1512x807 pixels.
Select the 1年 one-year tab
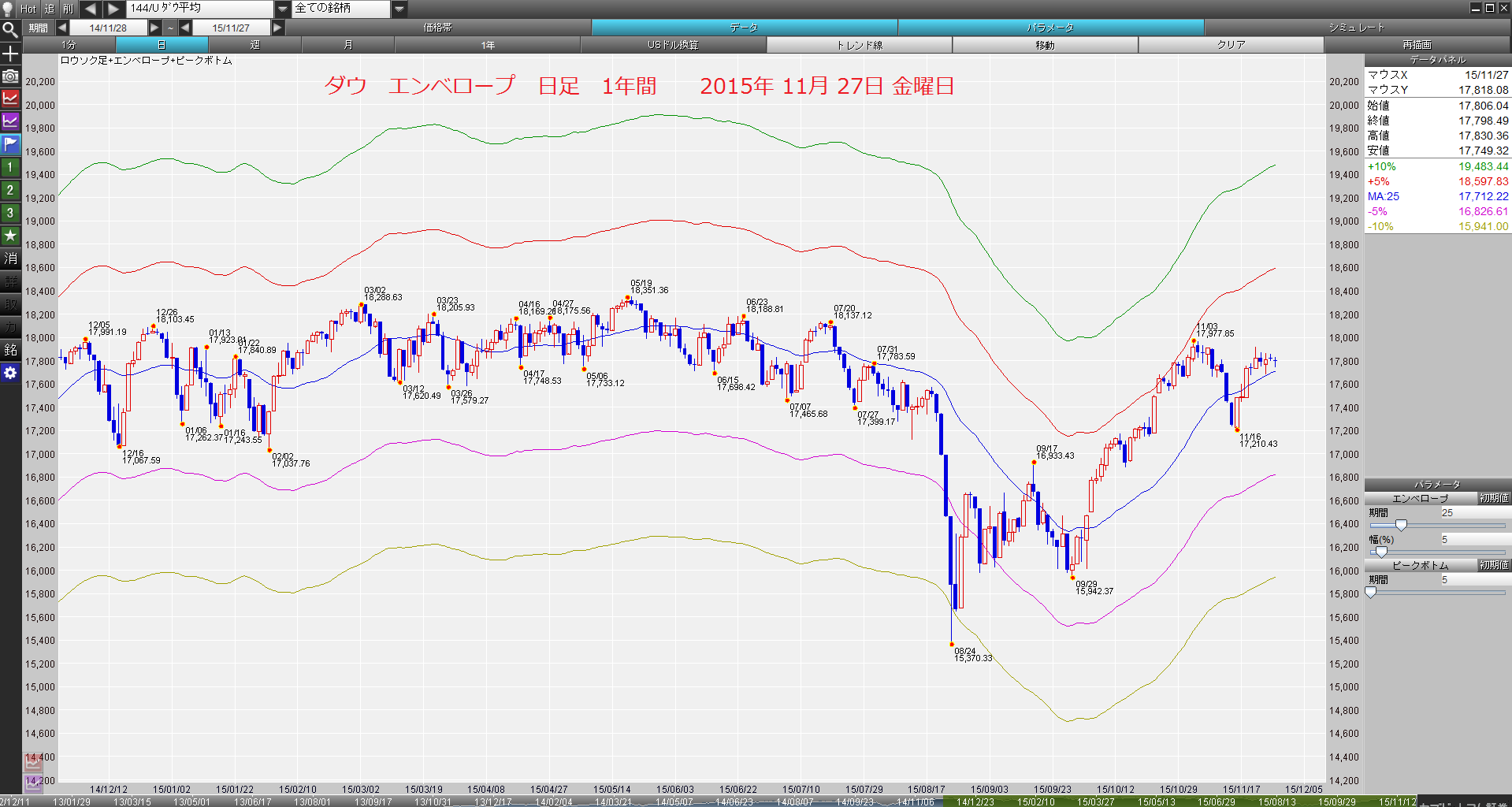pyautogui.click(x=488, y=45)
